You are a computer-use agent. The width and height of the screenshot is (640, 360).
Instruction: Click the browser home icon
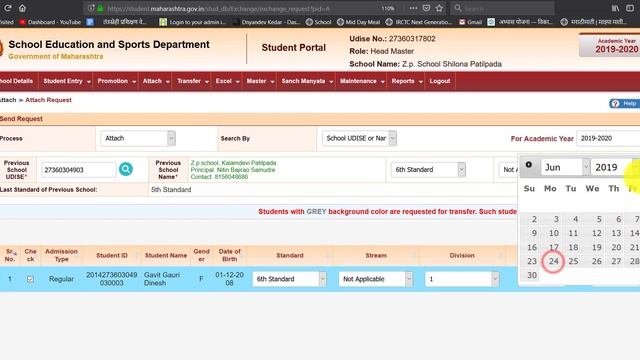pyautogui.click(x=22, y=8)
